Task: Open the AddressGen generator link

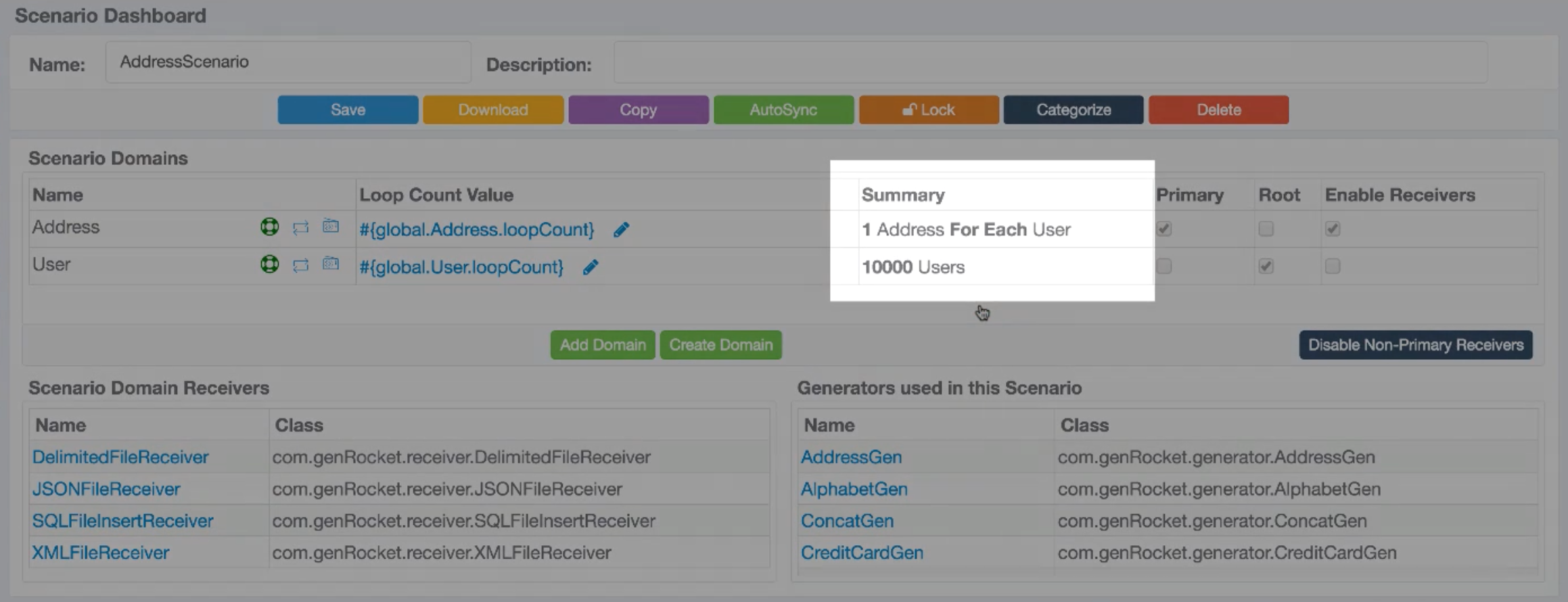Action: click(851, 457)
